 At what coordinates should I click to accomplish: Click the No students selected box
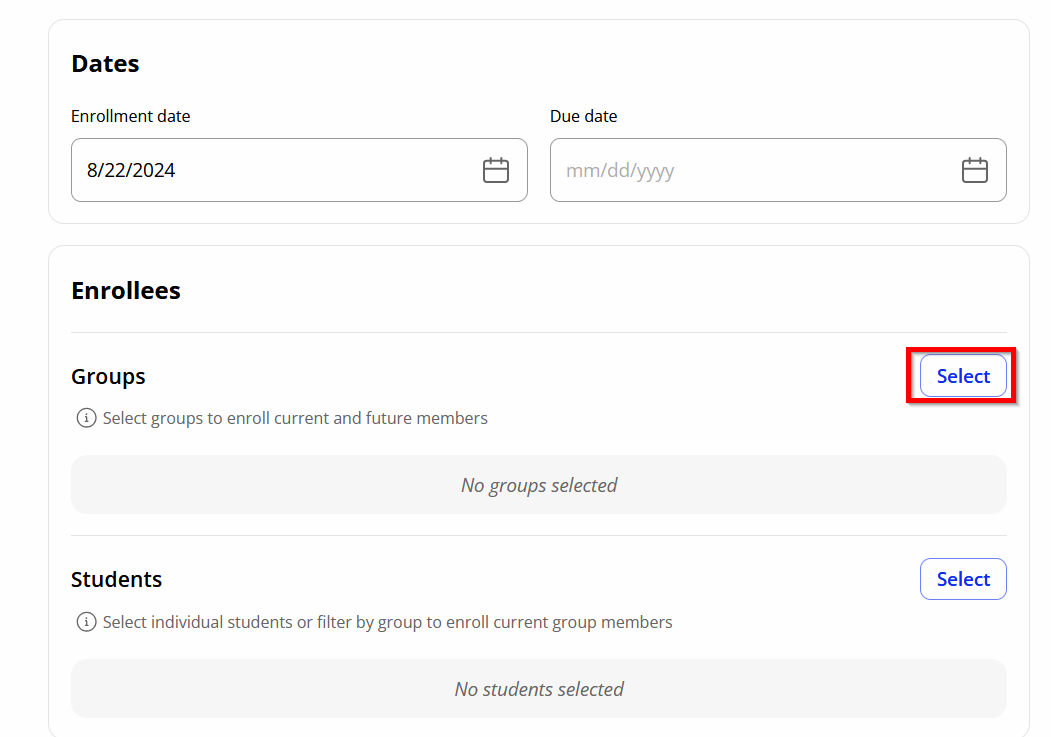(x=538, y=689)
